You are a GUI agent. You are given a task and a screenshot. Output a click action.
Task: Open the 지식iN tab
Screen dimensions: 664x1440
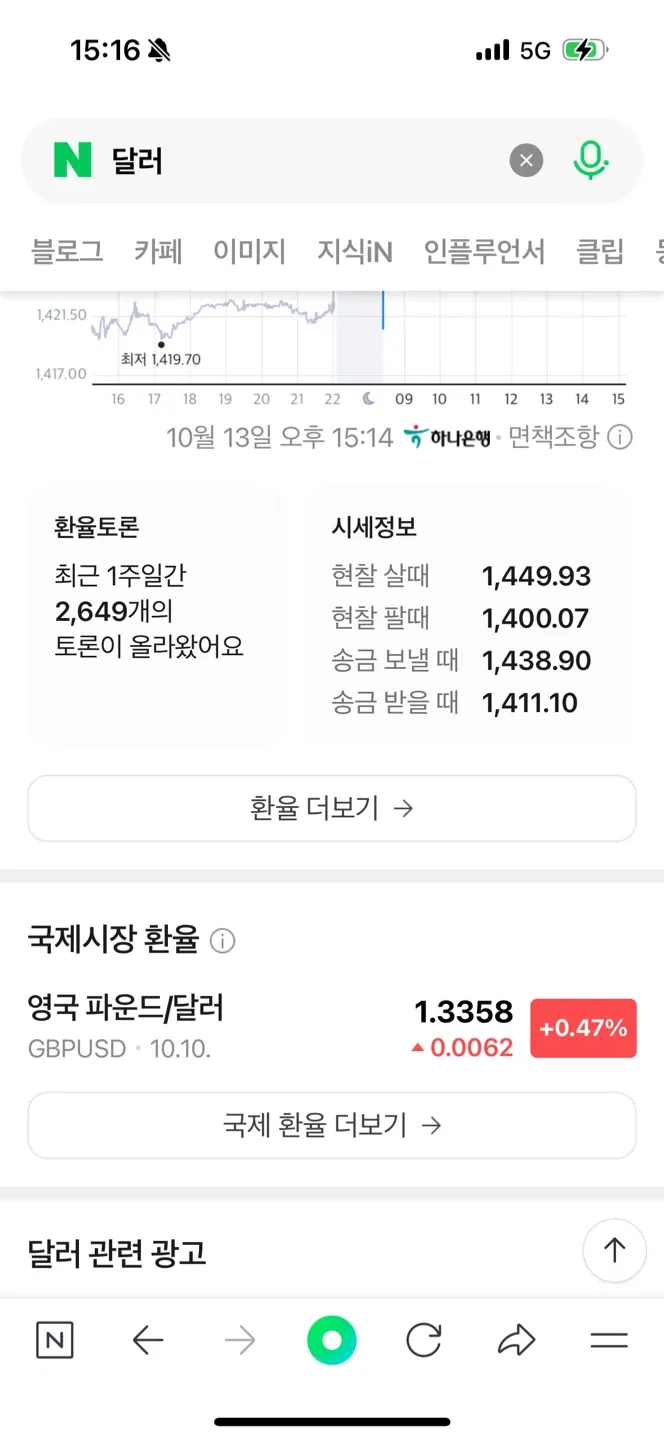coord(354,251)
